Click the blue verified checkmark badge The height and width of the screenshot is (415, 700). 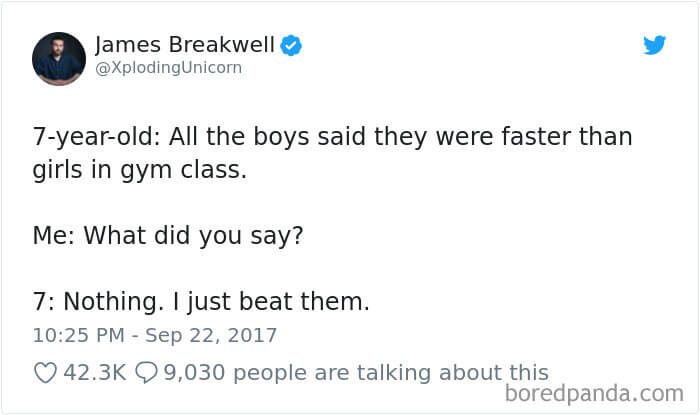291,45
